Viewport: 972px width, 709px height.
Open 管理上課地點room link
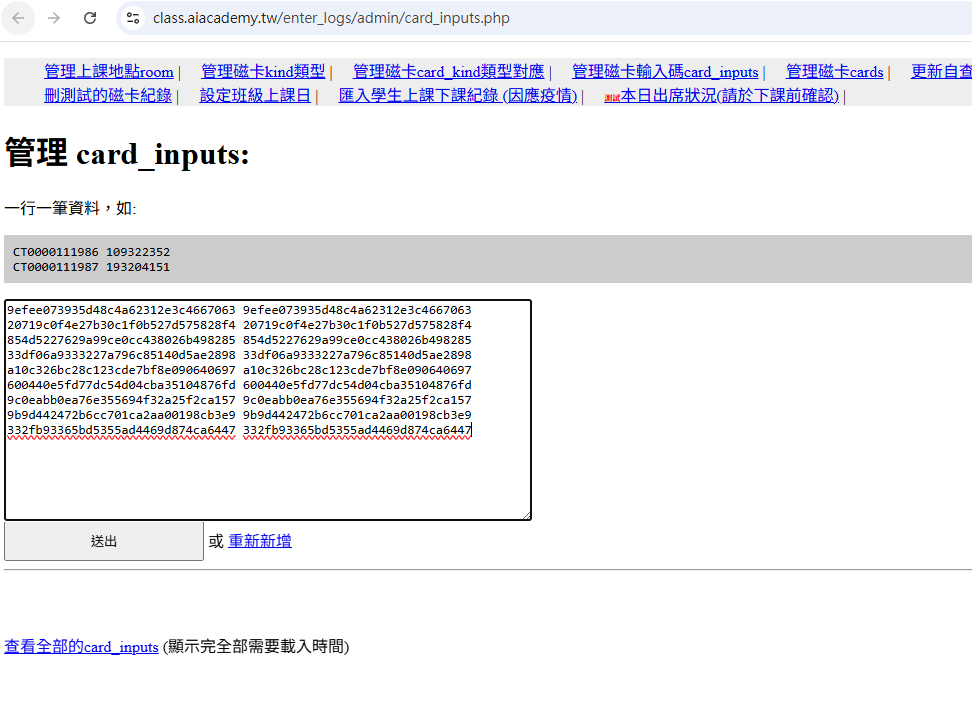pos(109,72)
